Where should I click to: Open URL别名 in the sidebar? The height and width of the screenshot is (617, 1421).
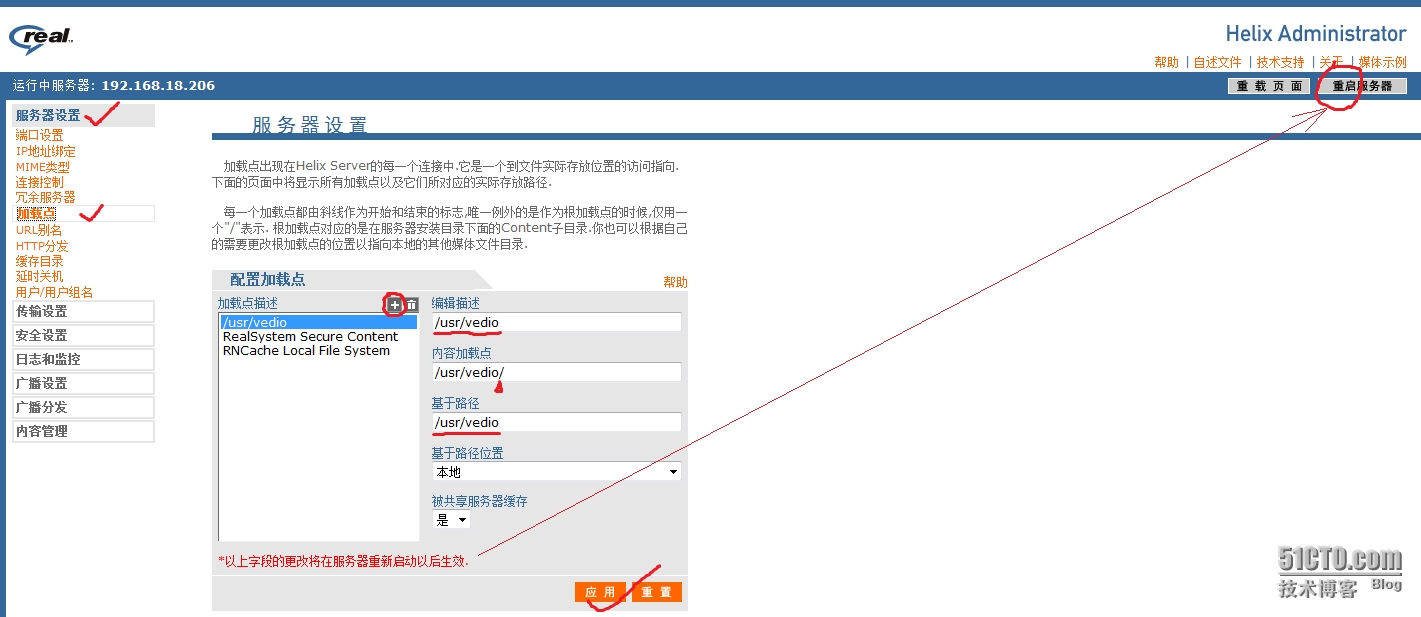(39, 230)
